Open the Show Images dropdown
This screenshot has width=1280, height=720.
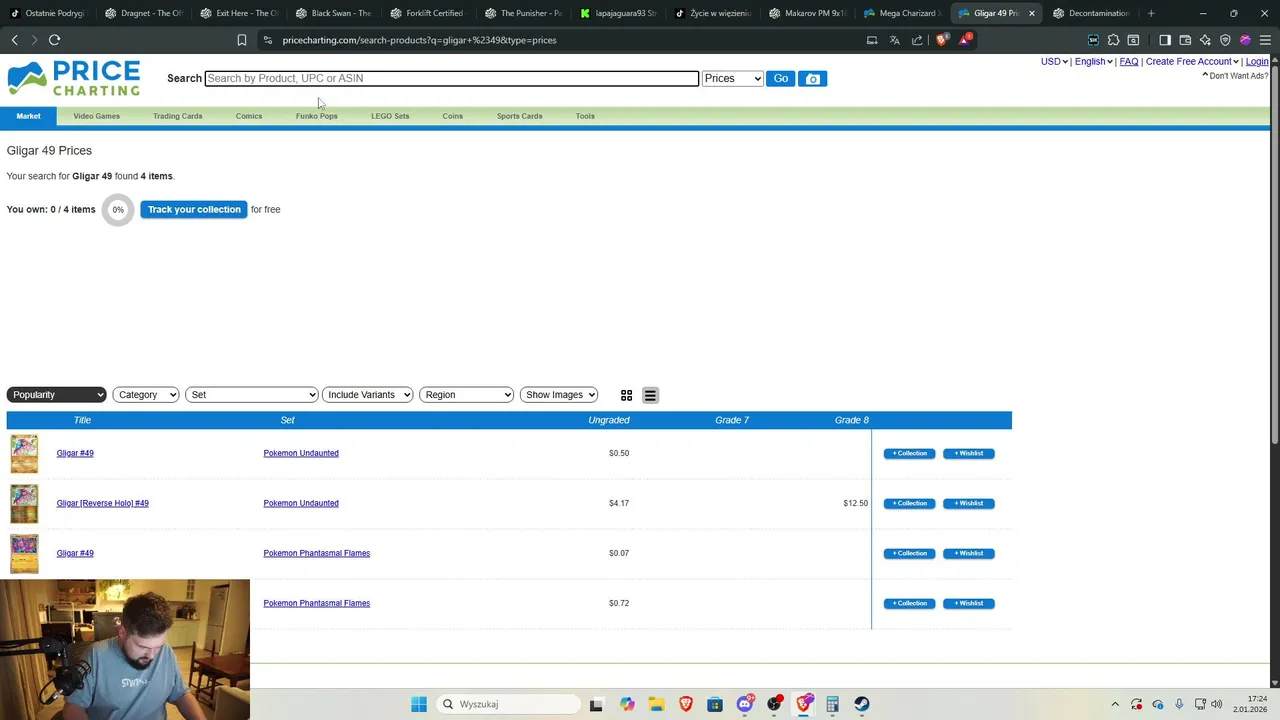pyautogui.click(x=559, y=395)
